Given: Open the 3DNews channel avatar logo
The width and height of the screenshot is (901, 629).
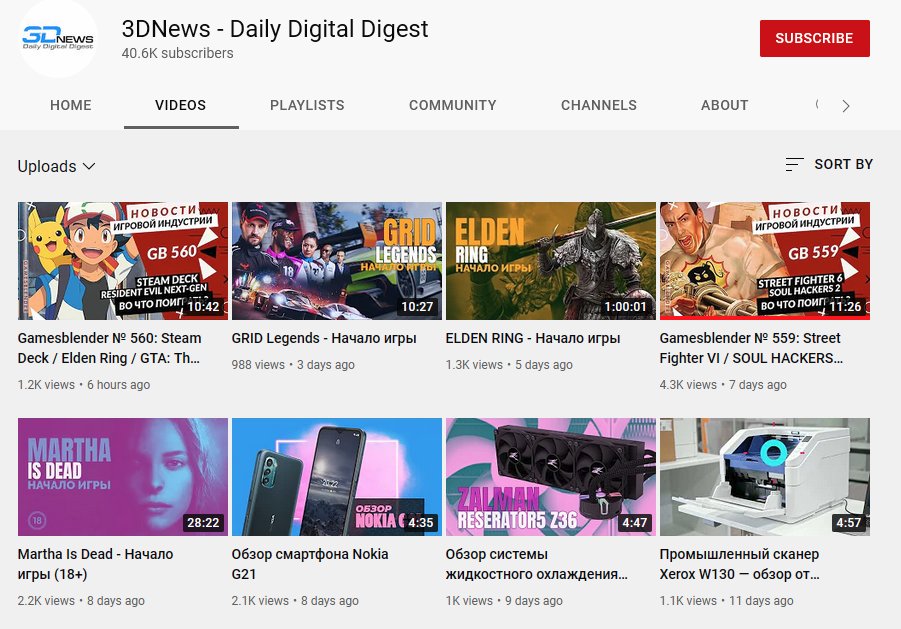Looking at the screenshot, I should click(58, 38).
